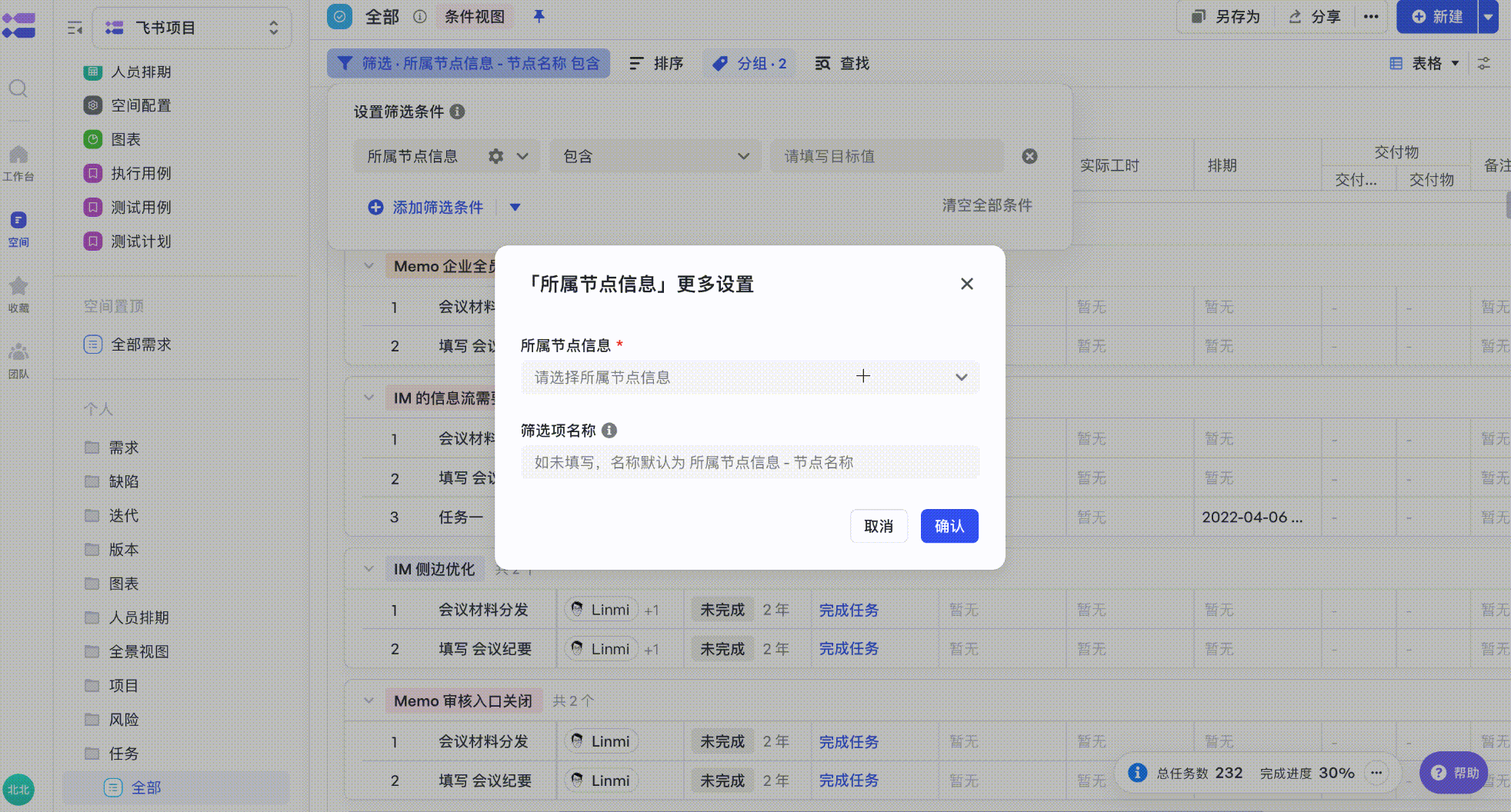Screen dimensions: 1511x812
Task: Remove the filter condition with X icon
Action: click(1029, 156)
